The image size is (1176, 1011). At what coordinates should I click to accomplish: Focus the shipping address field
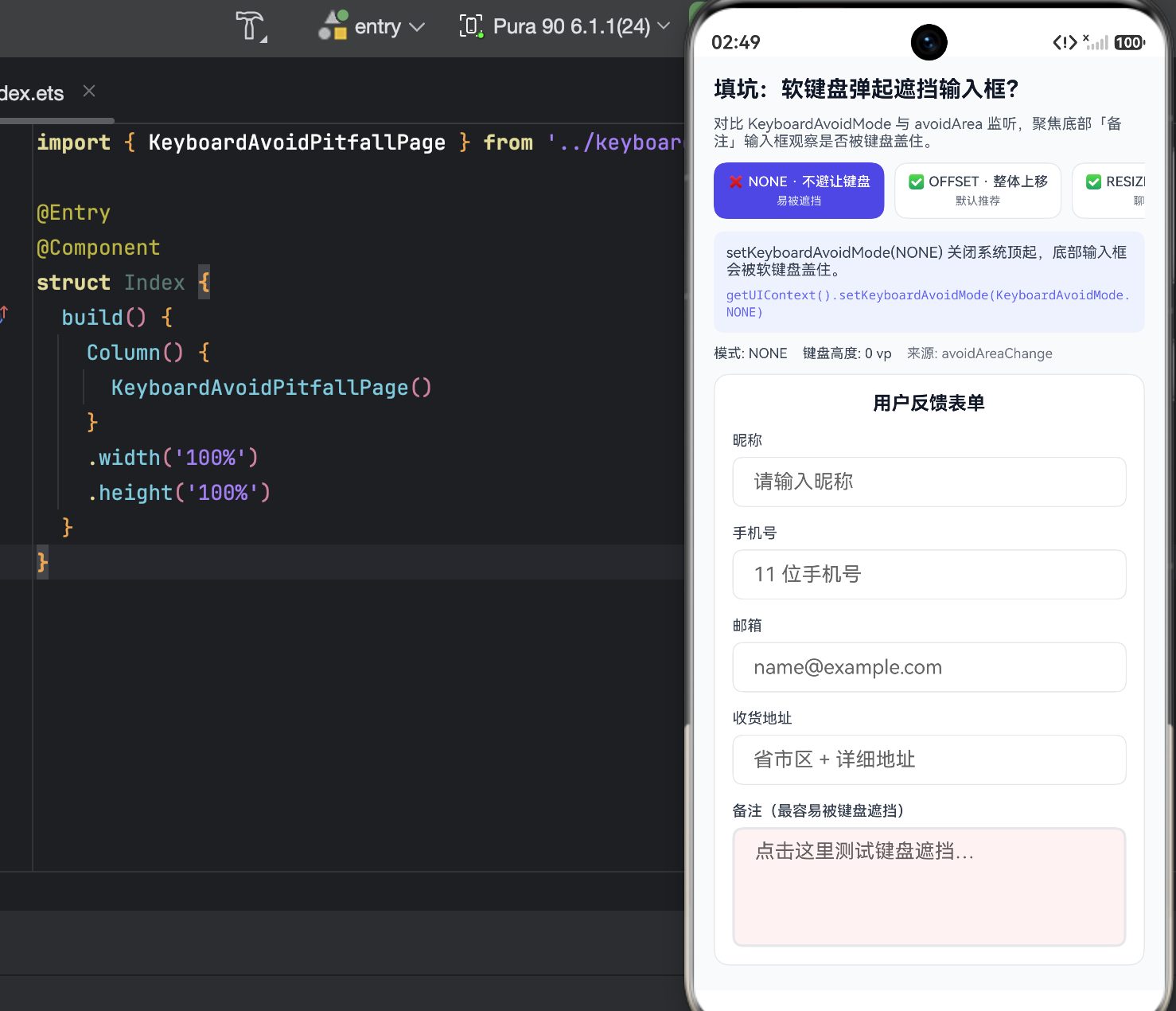click(929, 759)
